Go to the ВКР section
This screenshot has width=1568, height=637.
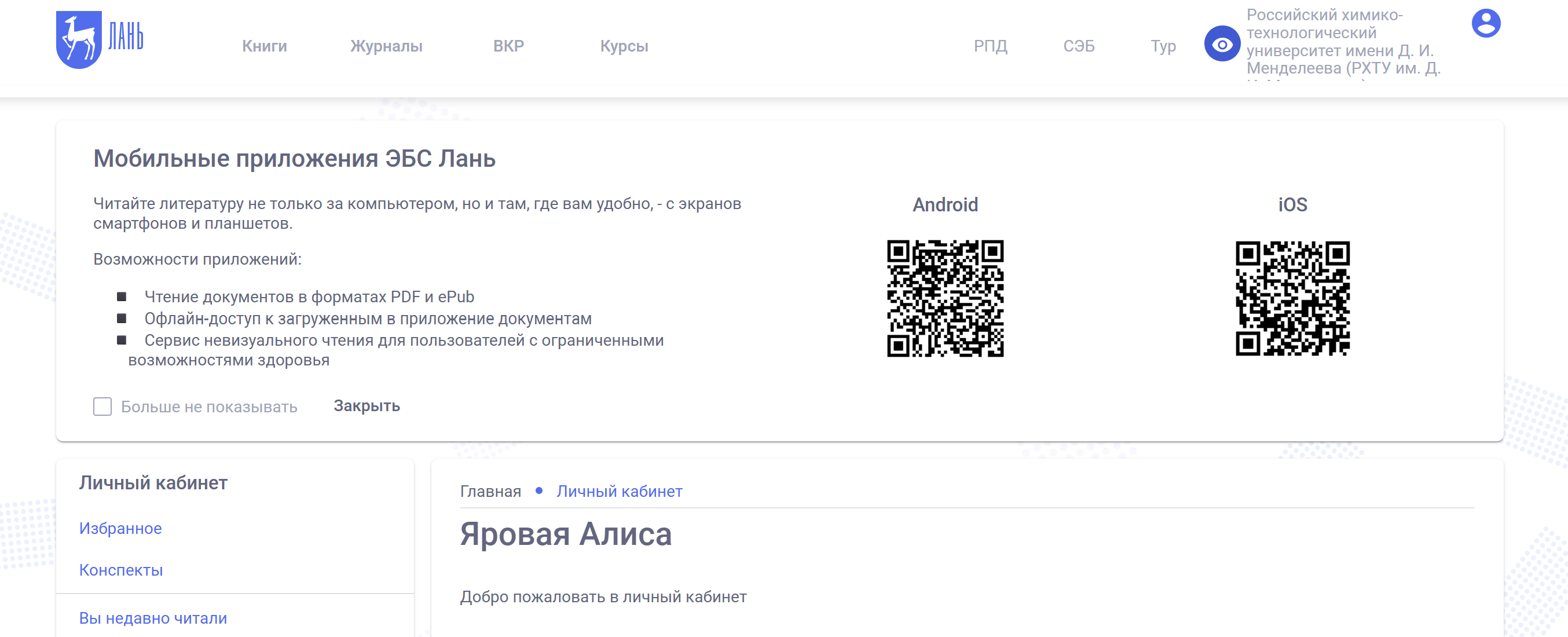coord(508,46)
